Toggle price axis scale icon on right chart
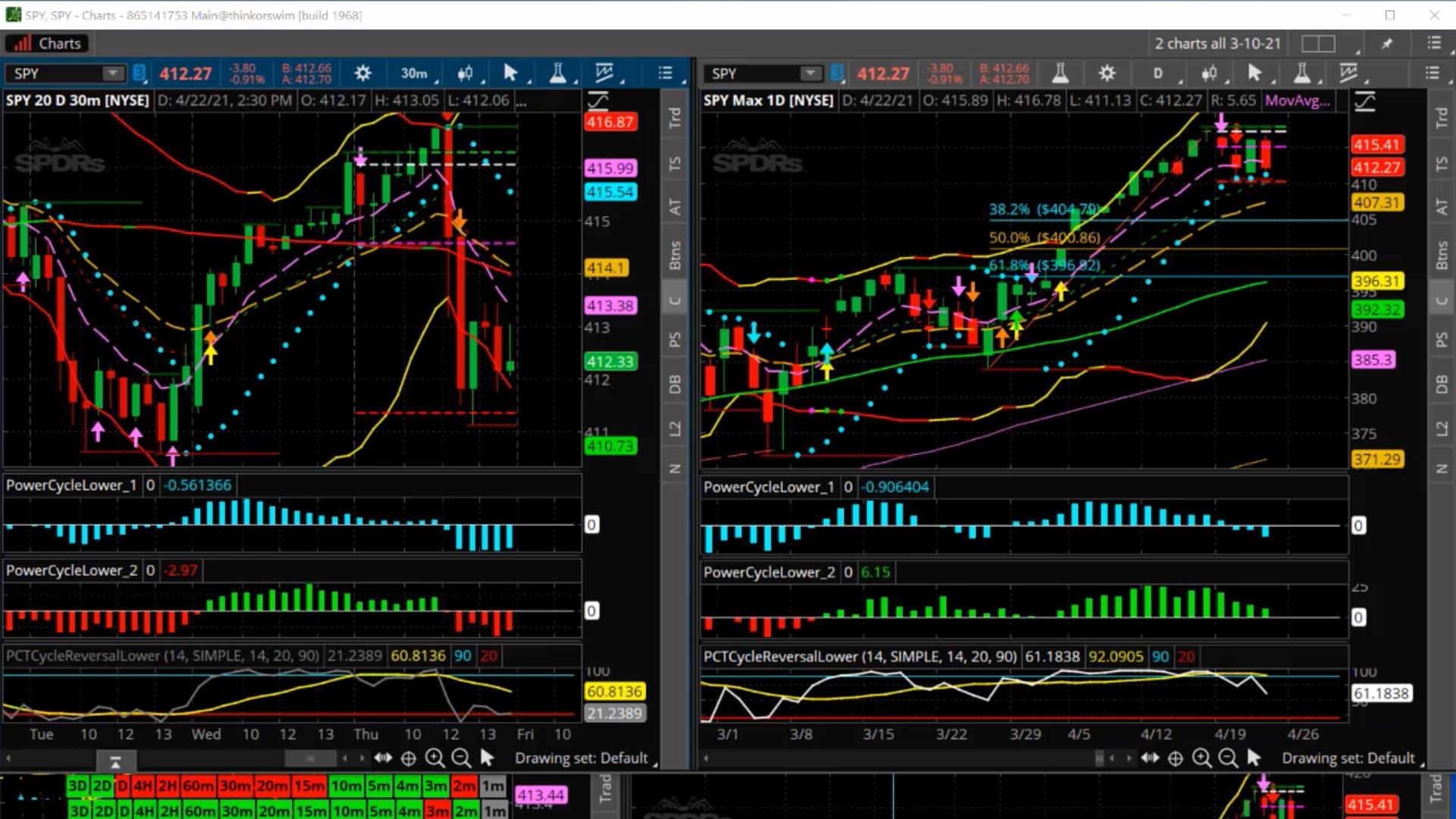This screenshot has height=819, width=1456. pos(1365,101)
